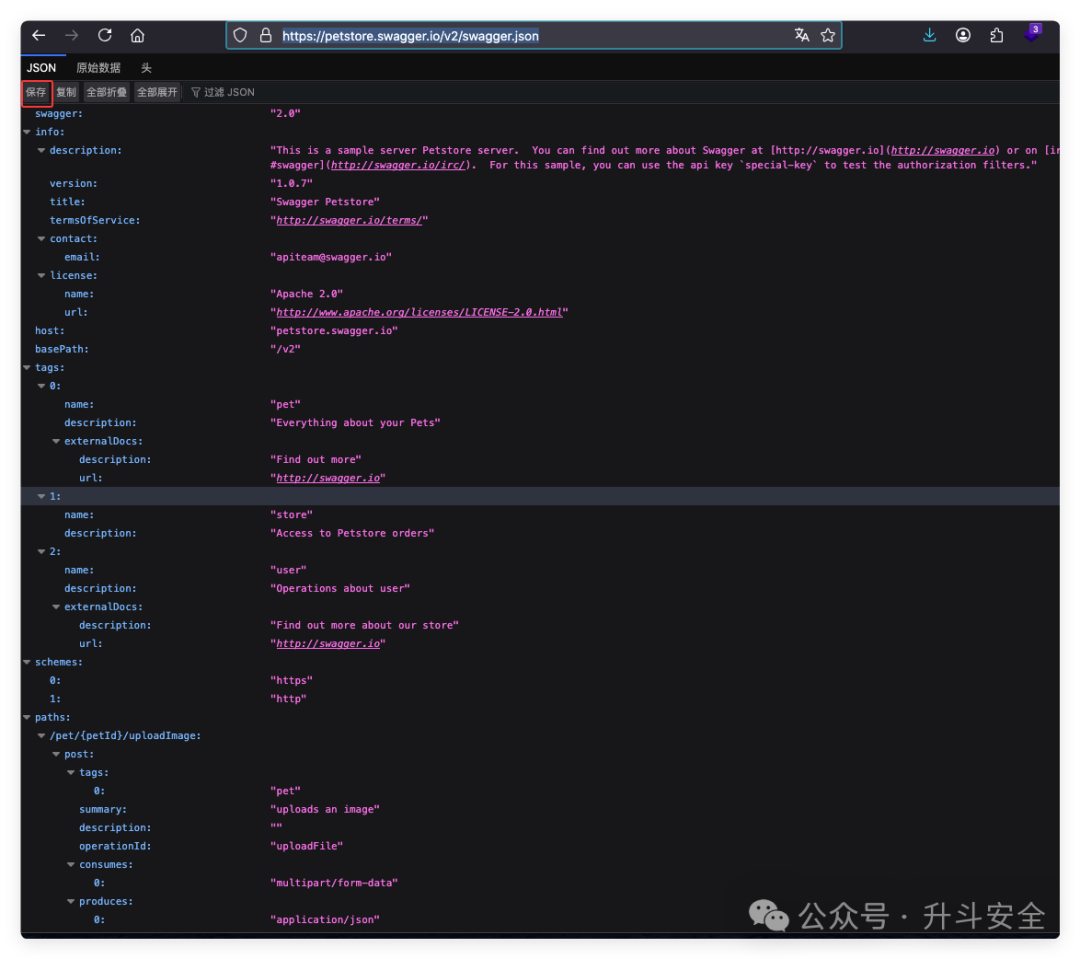Open the extensions puzzle icon
This screenshot has width=1080, height=959.
pos(996,35)
